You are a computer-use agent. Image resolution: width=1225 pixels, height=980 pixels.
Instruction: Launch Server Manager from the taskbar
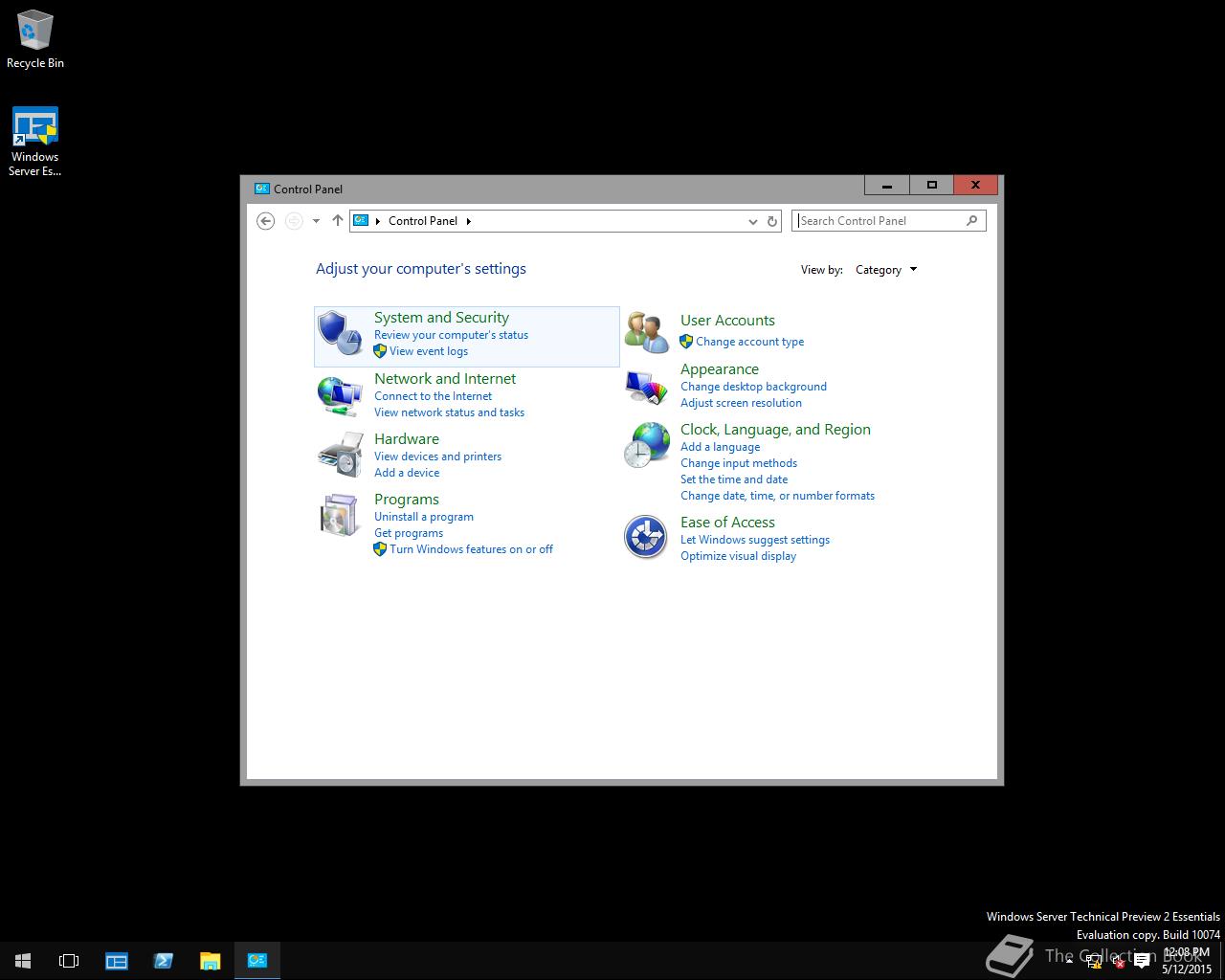click(117, 961)
